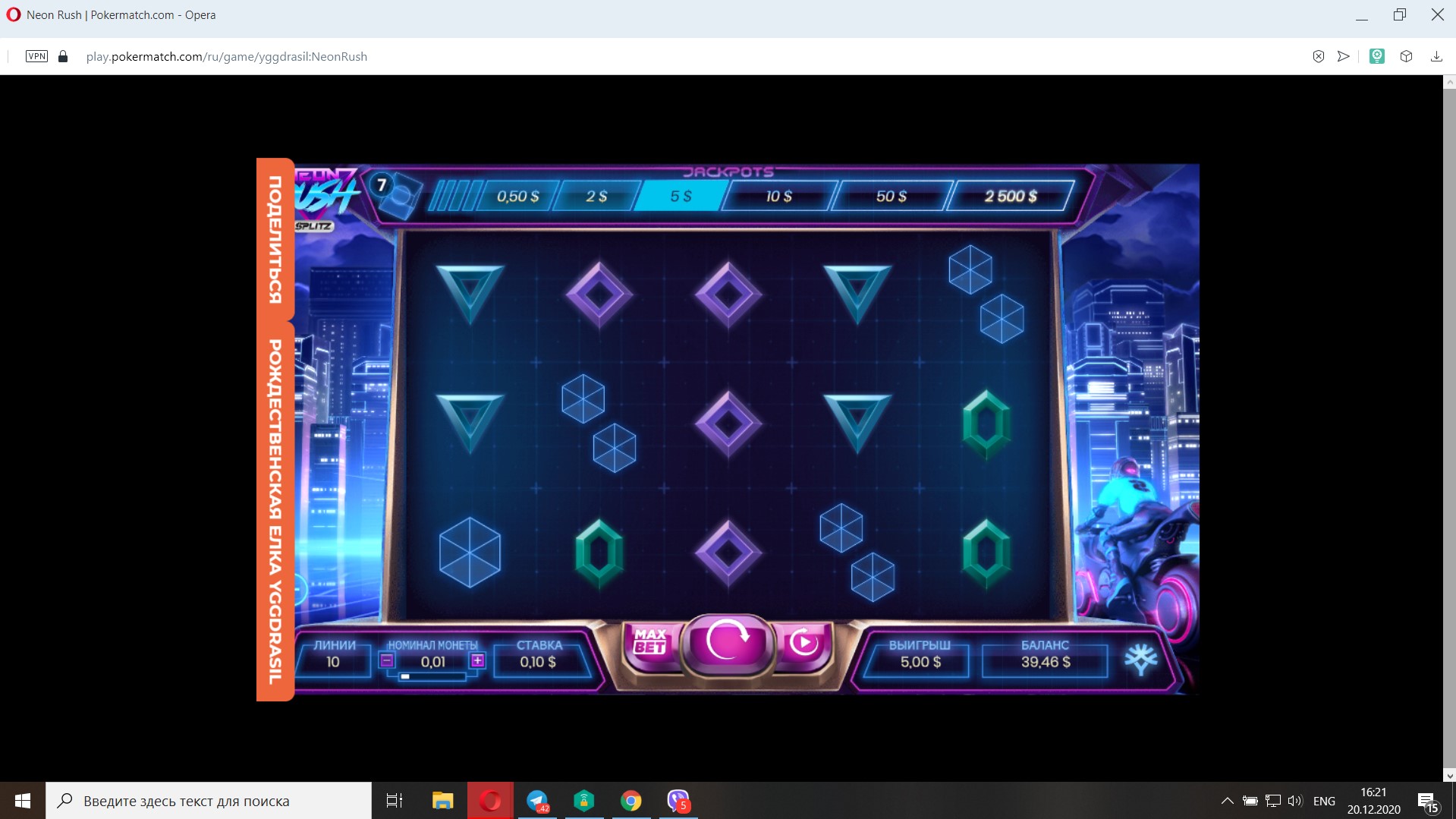Open File Explorer from the taskbar

442,801
